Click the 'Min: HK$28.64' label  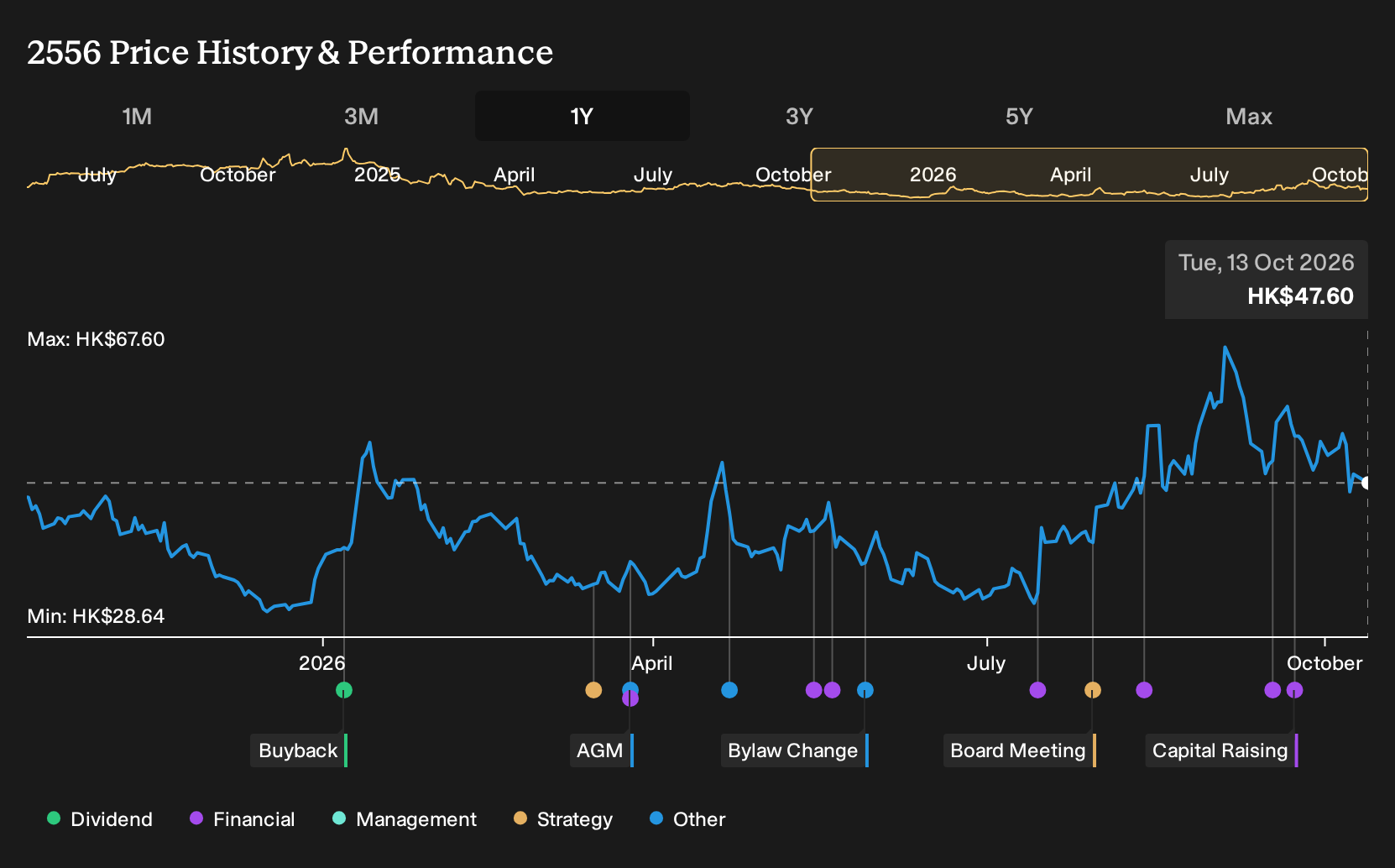[96, 616]
